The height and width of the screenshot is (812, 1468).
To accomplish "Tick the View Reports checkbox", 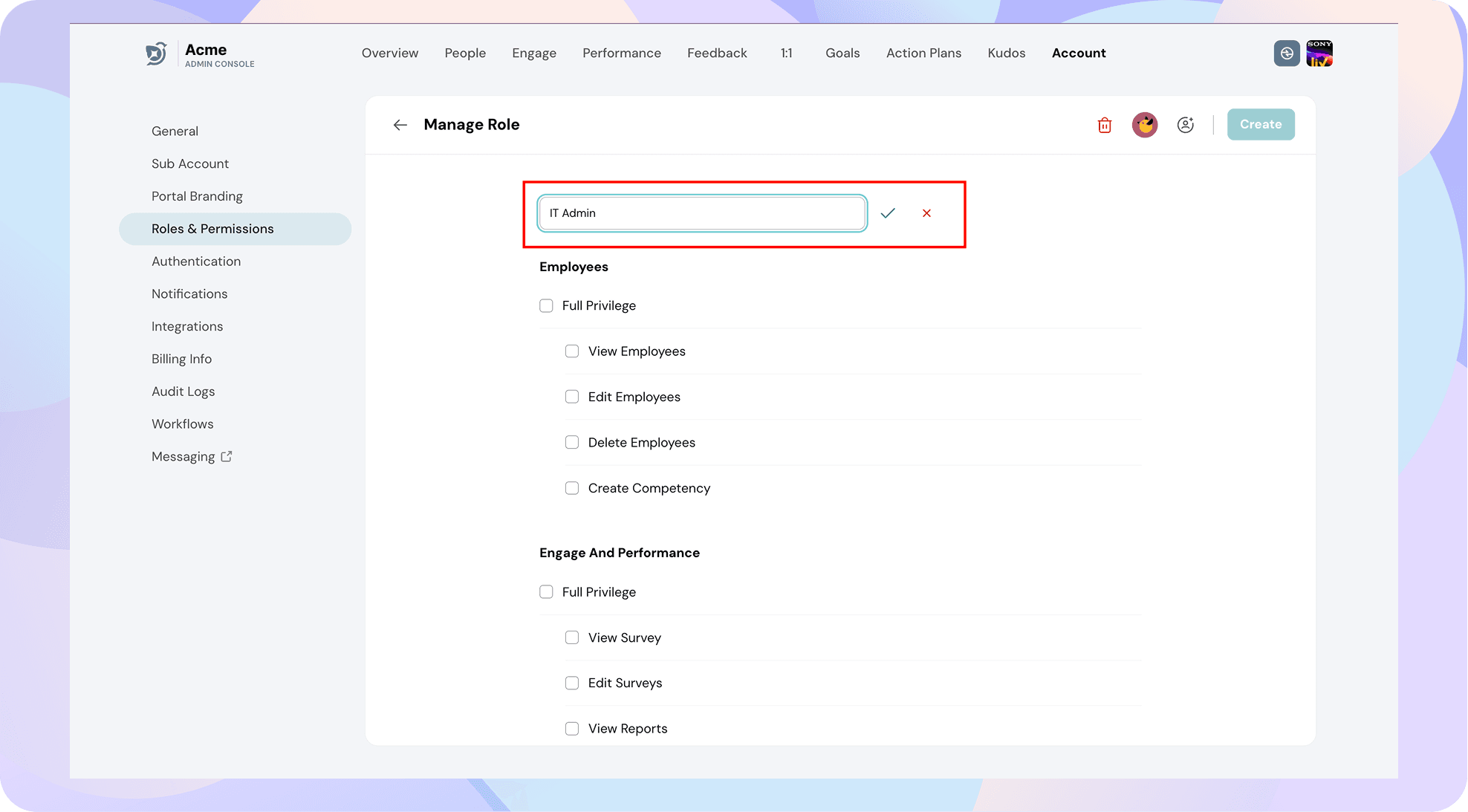I will click(x=572, y=729).
